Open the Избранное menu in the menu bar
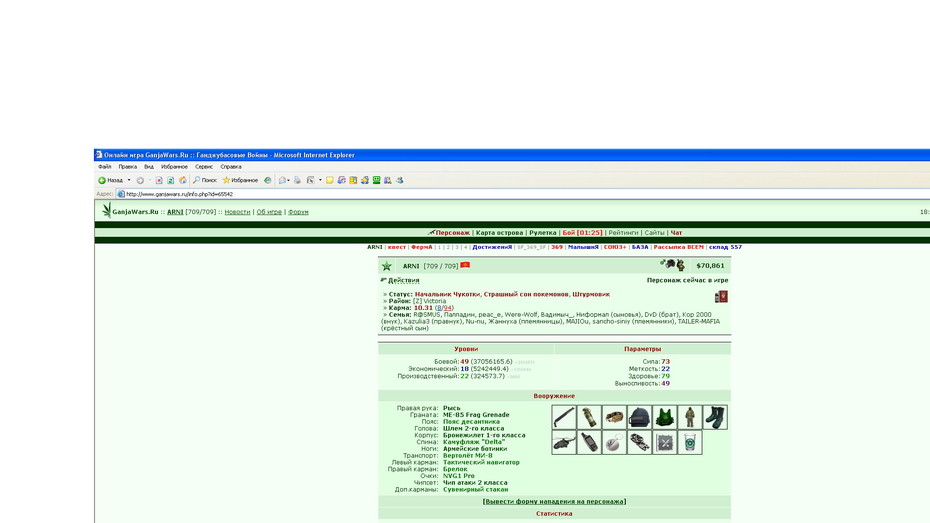Viewport: 930px width, 523px height. (174, 167)
